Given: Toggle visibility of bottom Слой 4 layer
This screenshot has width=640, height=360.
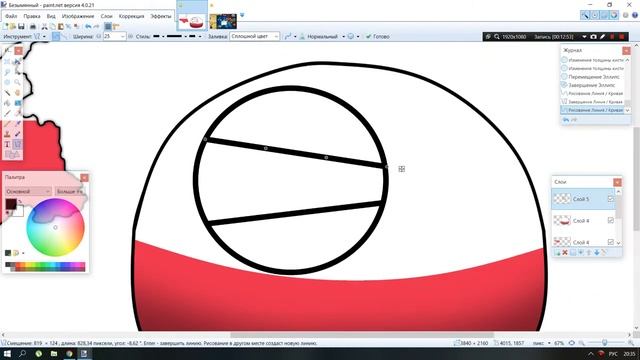Looking at the screenshot, I should [x=611, y=242].
